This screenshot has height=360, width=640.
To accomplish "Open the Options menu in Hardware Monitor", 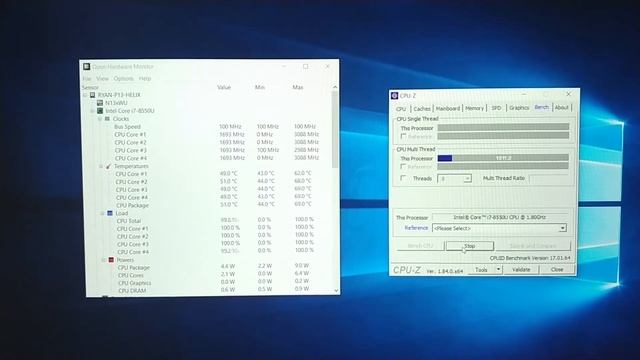I will 124,78.
